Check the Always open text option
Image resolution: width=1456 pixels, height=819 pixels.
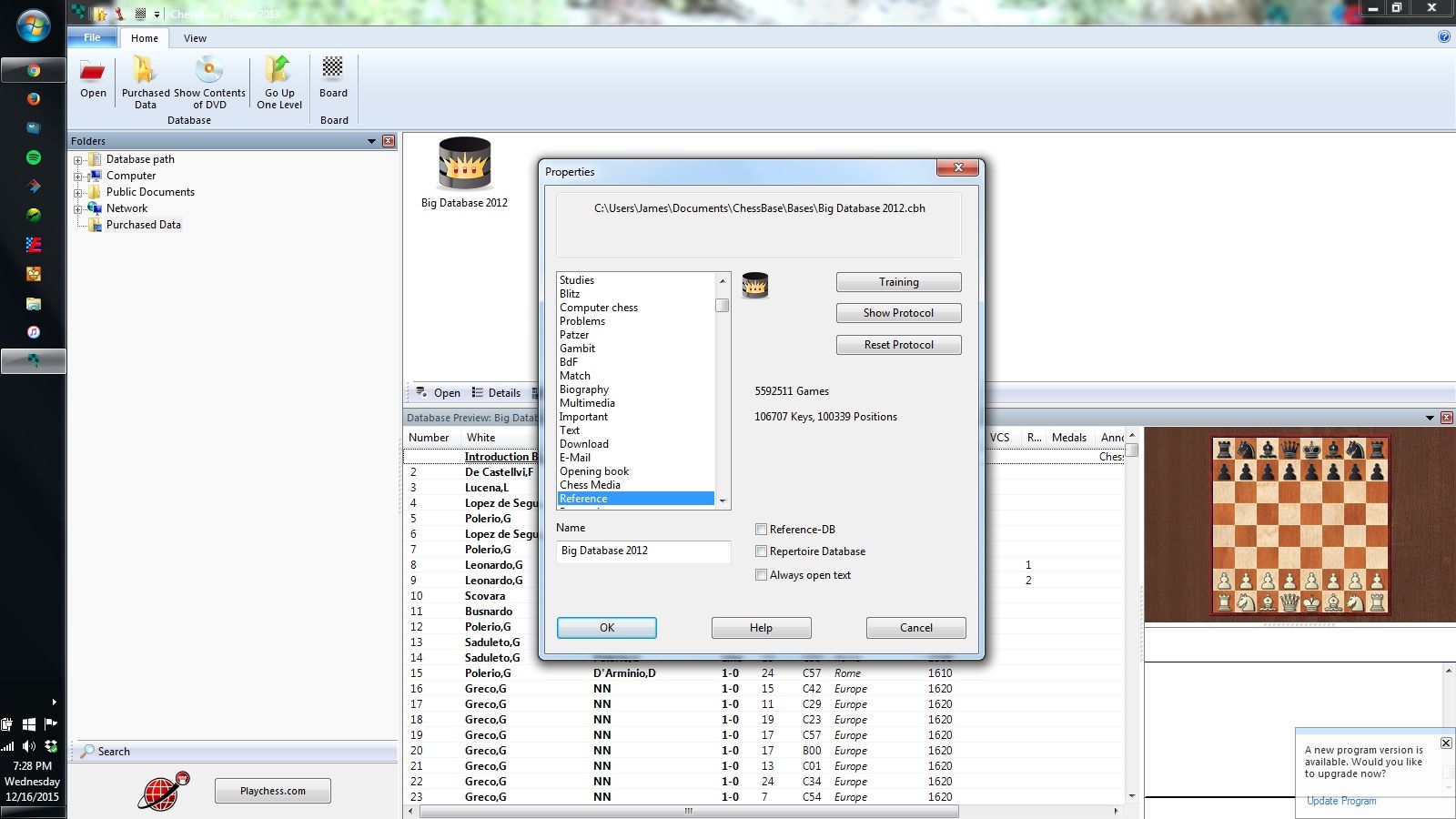pos(761,575)
